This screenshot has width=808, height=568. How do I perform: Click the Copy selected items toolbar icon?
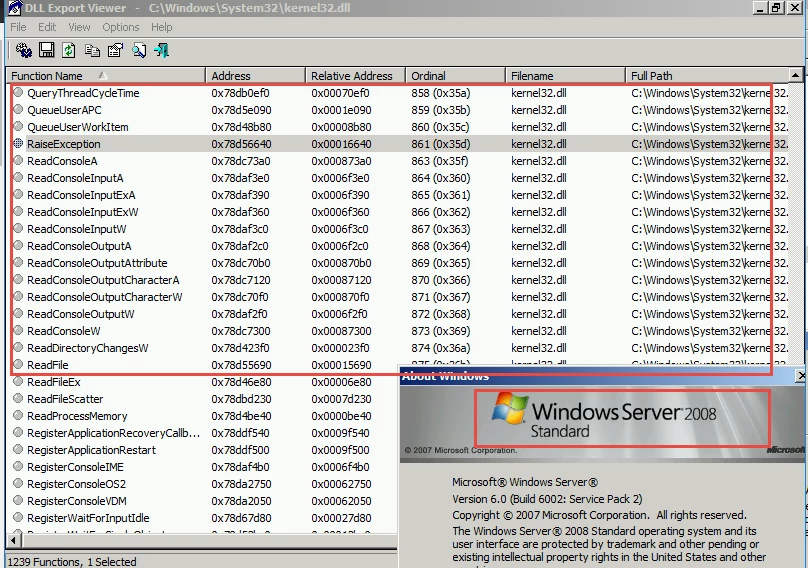point(92,50)
